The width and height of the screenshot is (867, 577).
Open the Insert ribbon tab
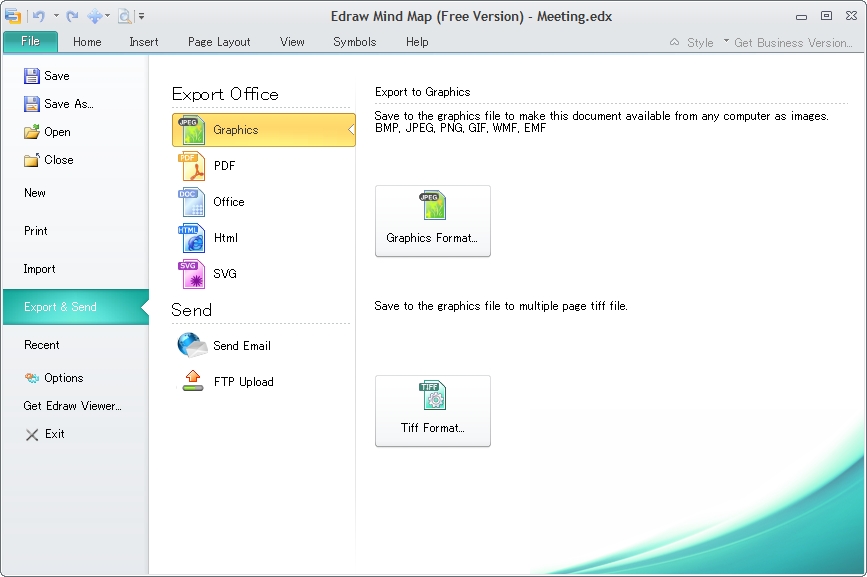[x=144, y=42]
